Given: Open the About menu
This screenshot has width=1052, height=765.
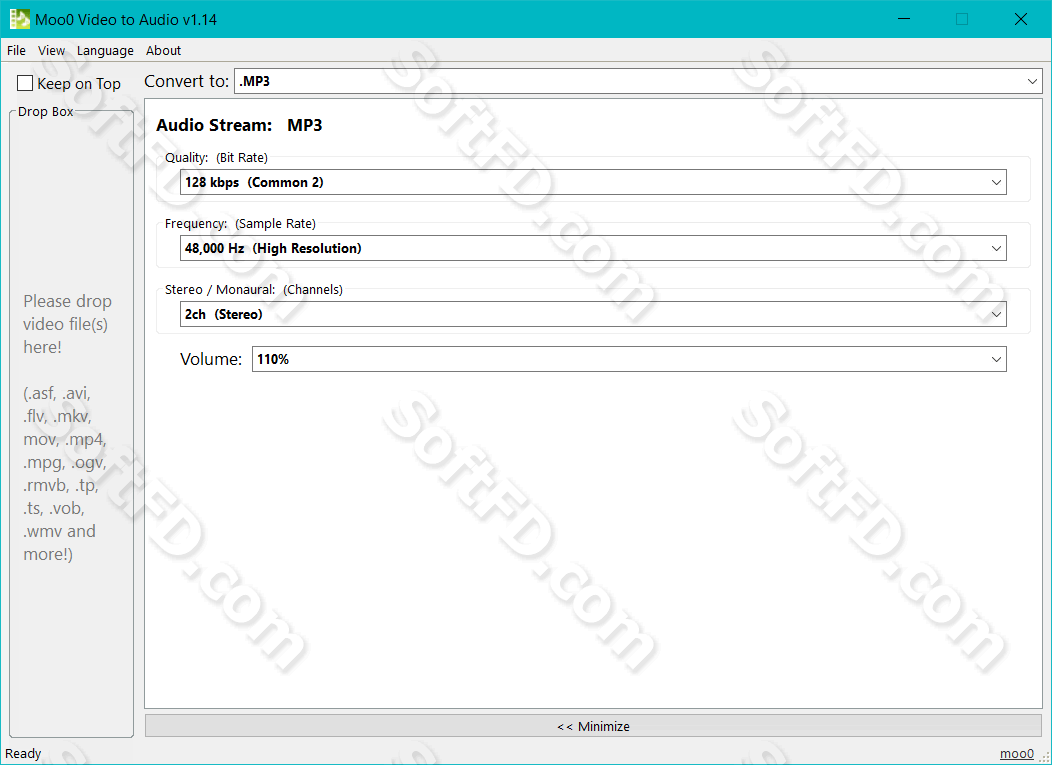Looking at the screenshot, I should point(163,50).
